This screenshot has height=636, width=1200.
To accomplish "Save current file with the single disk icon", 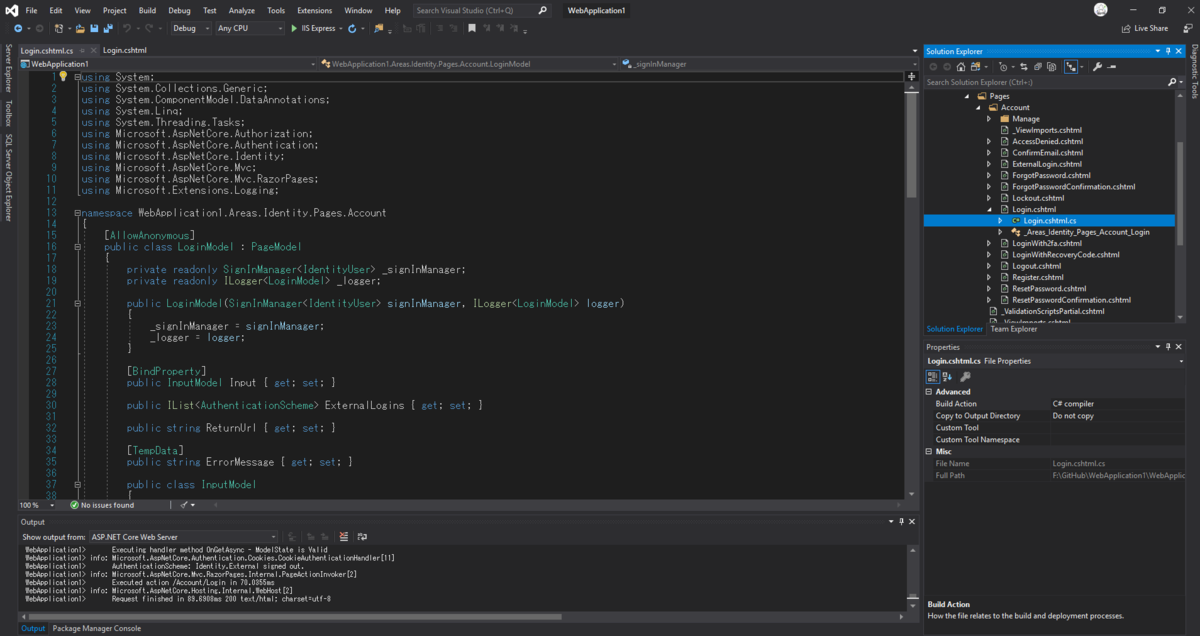I will pos(94,28).
